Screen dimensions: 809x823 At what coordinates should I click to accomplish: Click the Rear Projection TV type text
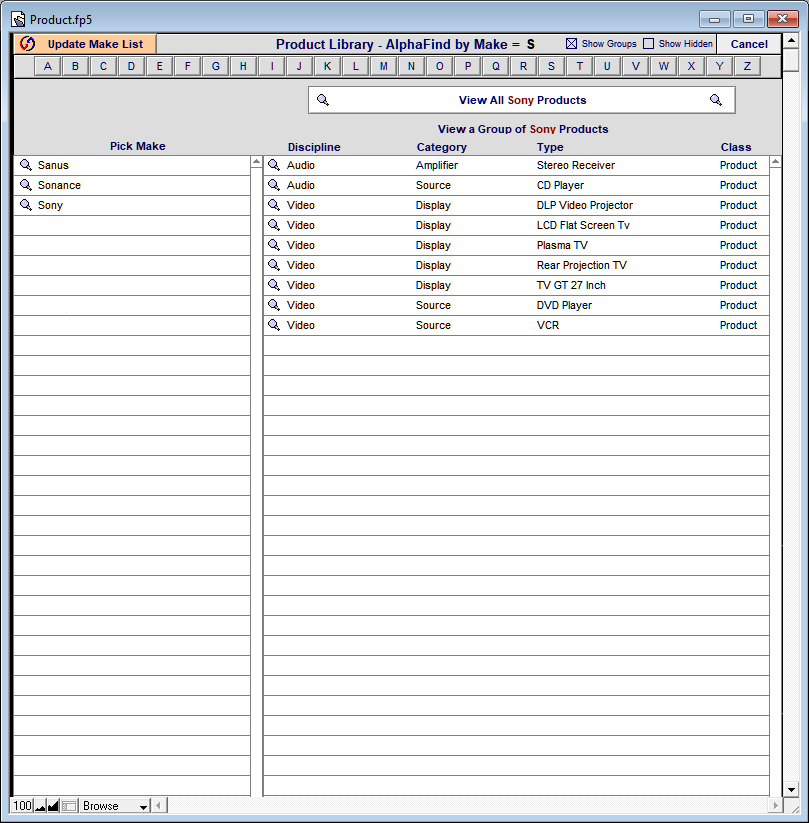[x=581, y=265]
